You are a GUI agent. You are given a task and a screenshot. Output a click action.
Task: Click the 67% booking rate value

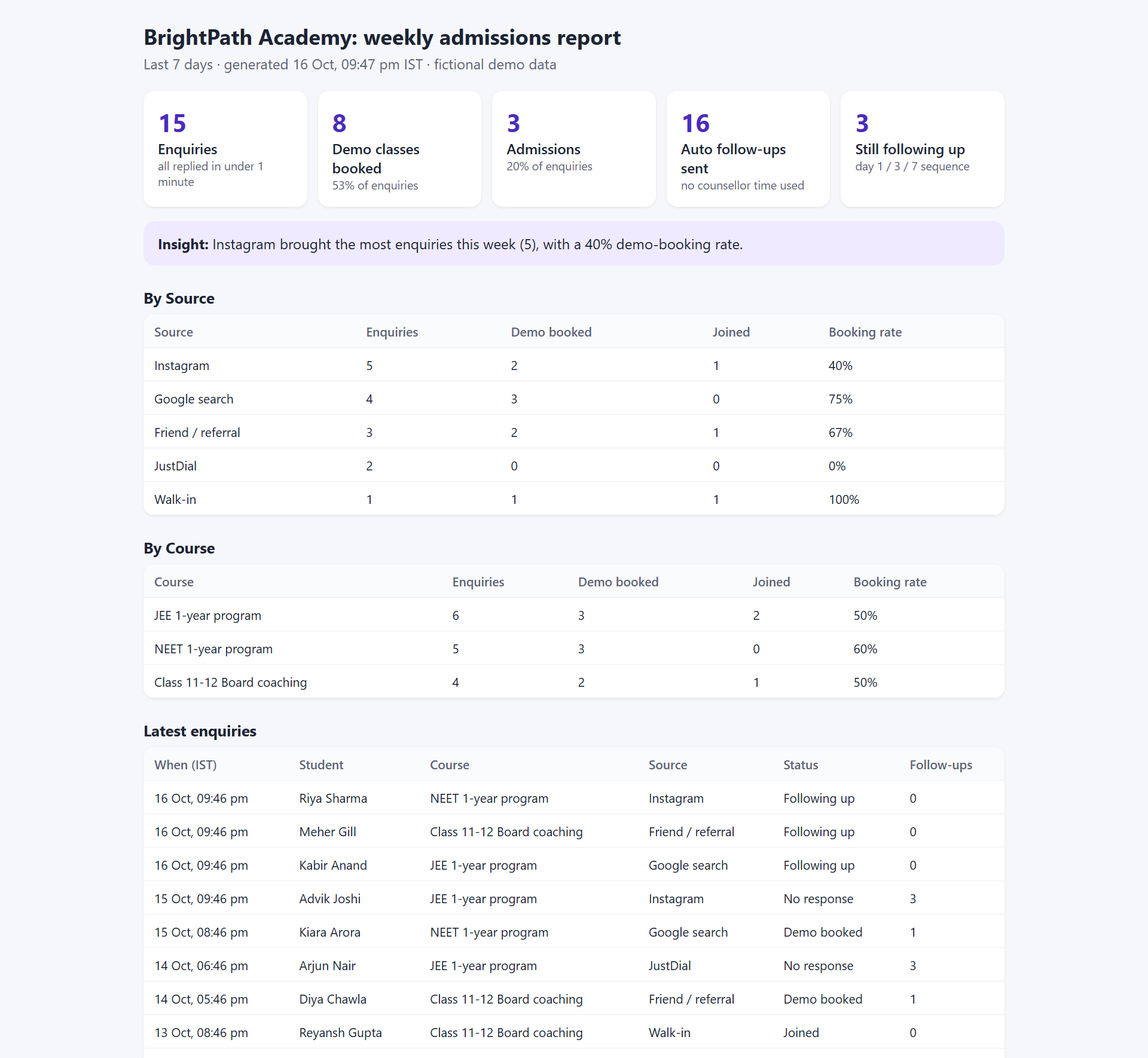tap(841, 432)
